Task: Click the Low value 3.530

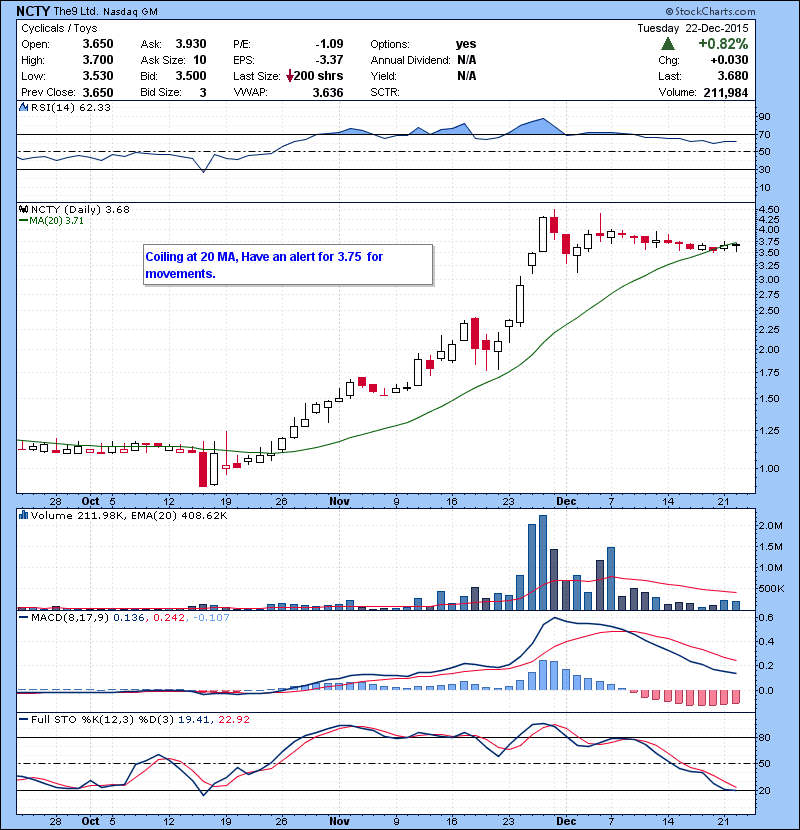Action: point(97,76)
